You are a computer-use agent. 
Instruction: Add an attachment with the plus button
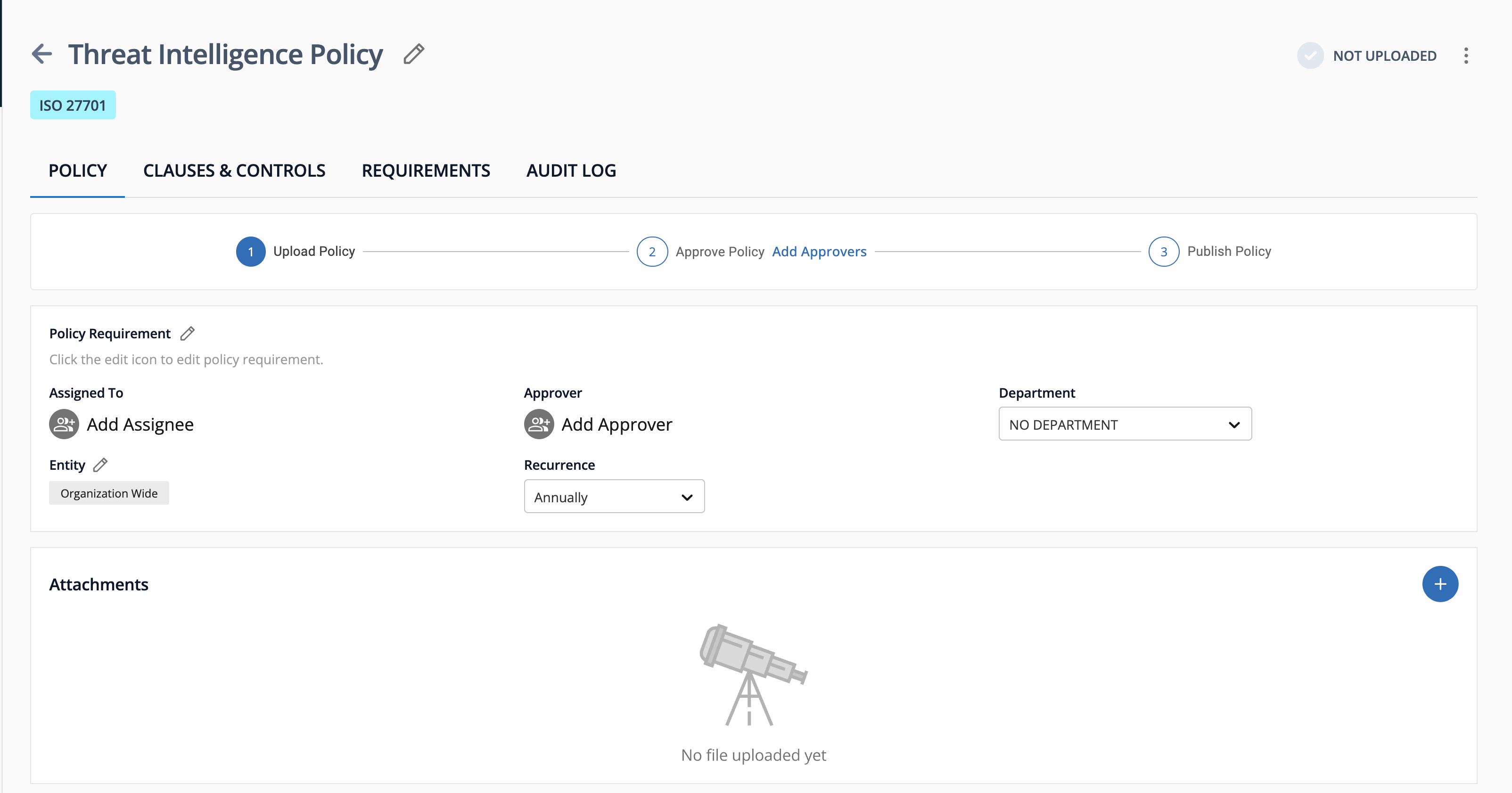pos(1440,584)
